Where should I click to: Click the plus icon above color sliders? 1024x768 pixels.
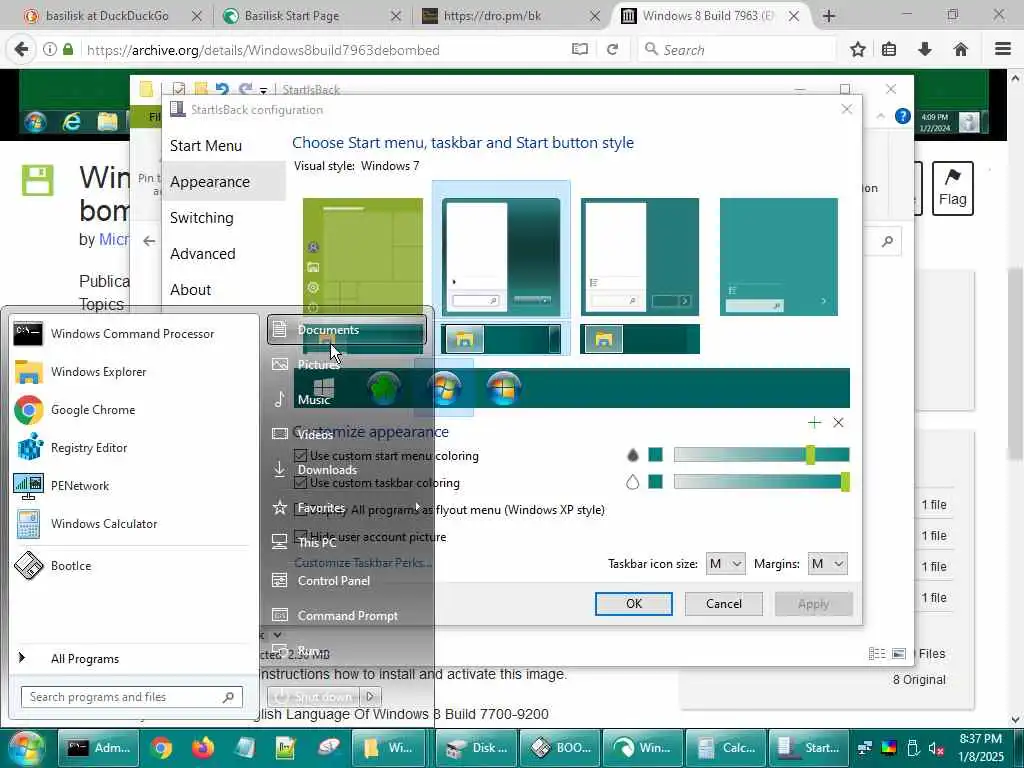tap(814, 423)
